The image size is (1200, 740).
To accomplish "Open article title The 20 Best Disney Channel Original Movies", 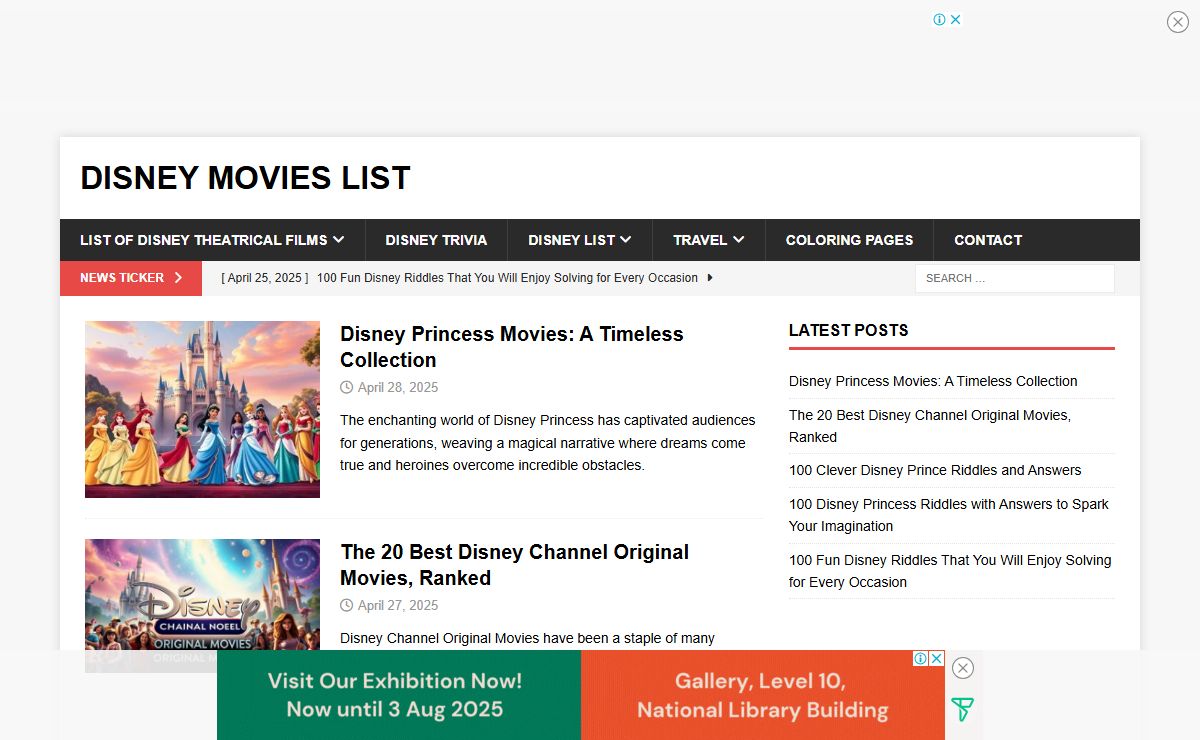I will click(514, 565).
